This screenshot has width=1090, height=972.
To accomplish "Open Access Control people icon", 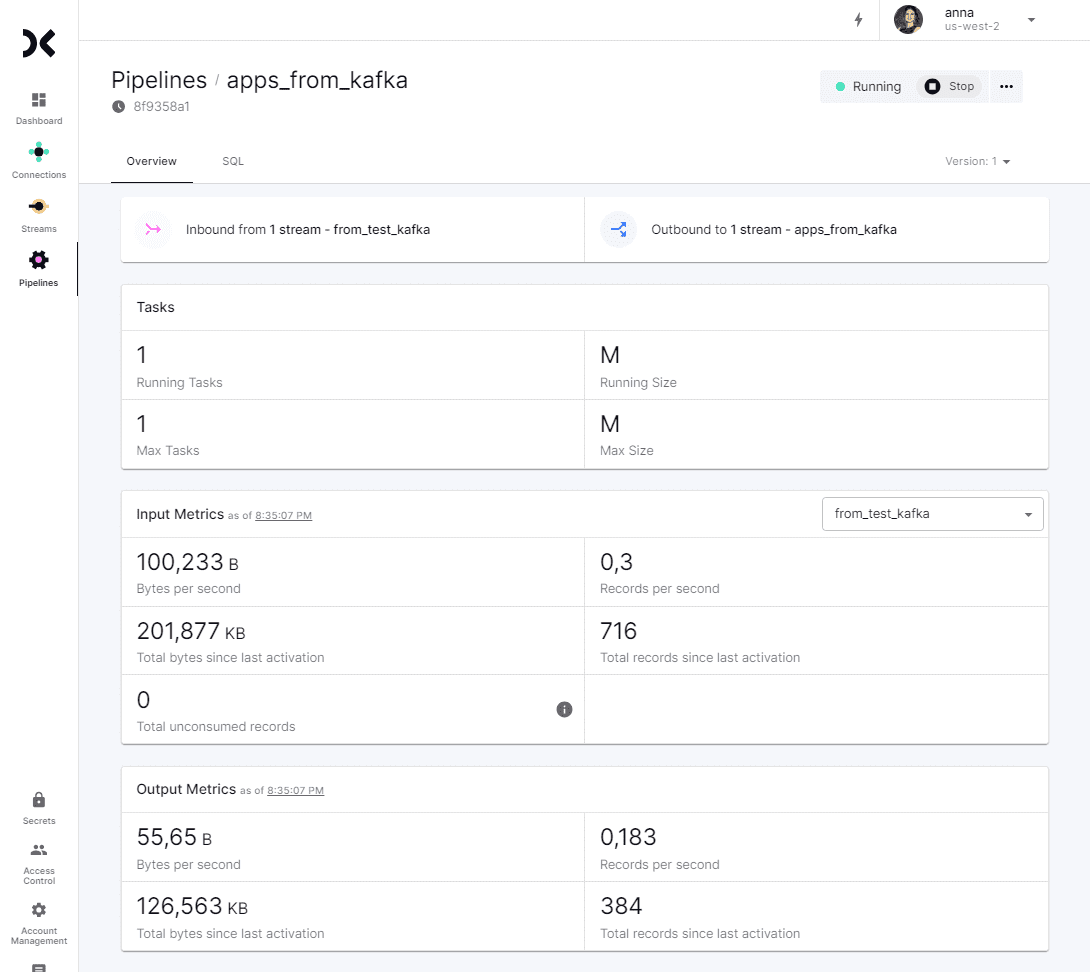I will click(x=39, y=850).
